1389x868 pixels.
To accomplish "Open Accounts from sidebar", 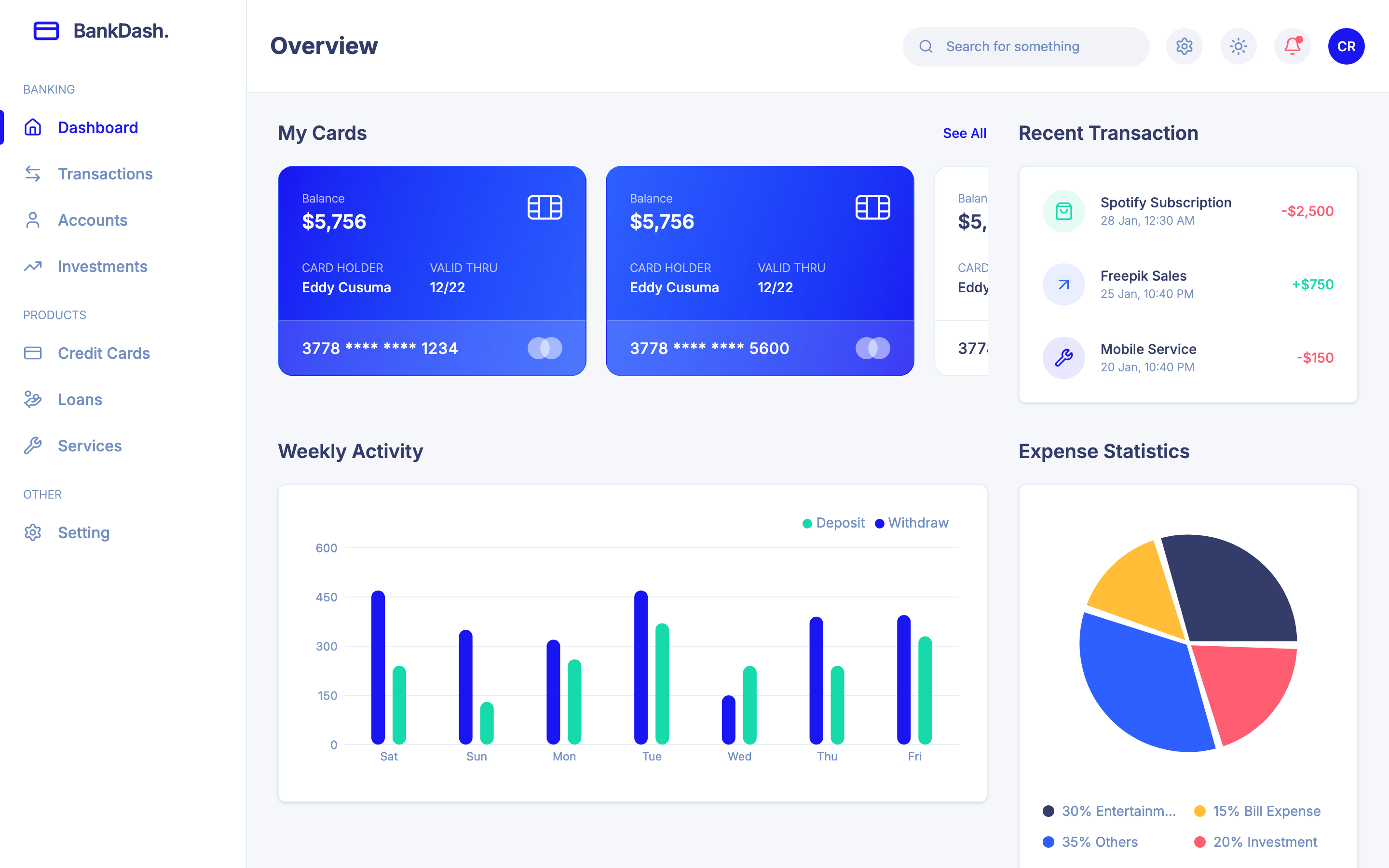I will pos(93,220).
